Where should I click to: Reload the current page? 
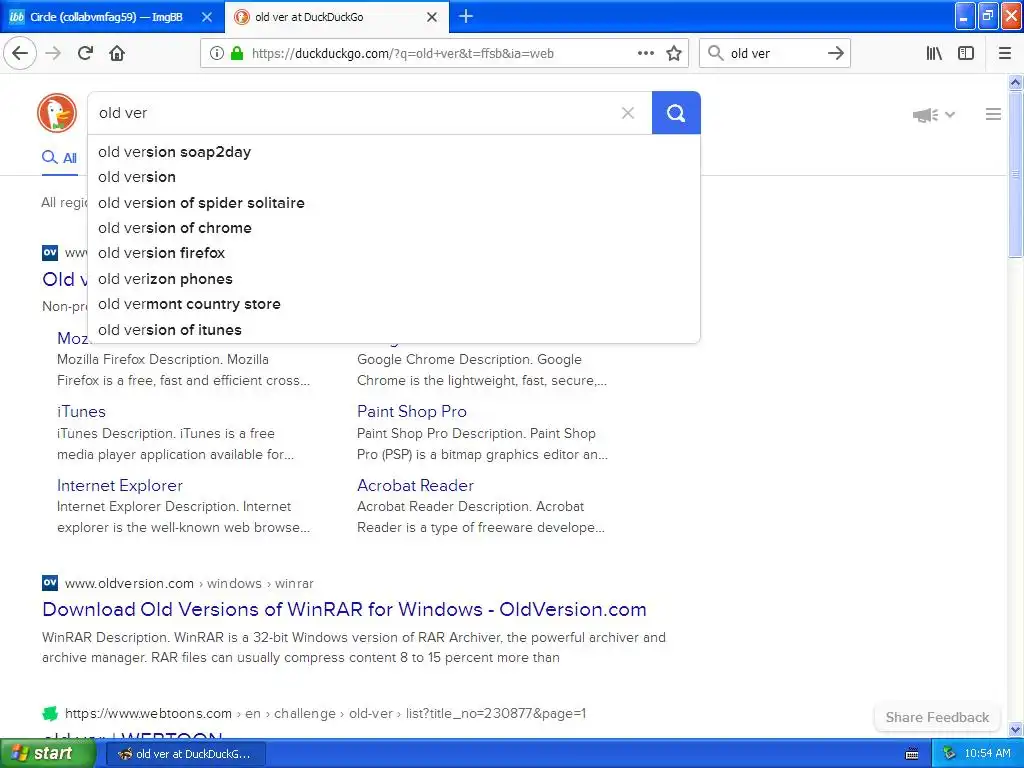point(86,53)
